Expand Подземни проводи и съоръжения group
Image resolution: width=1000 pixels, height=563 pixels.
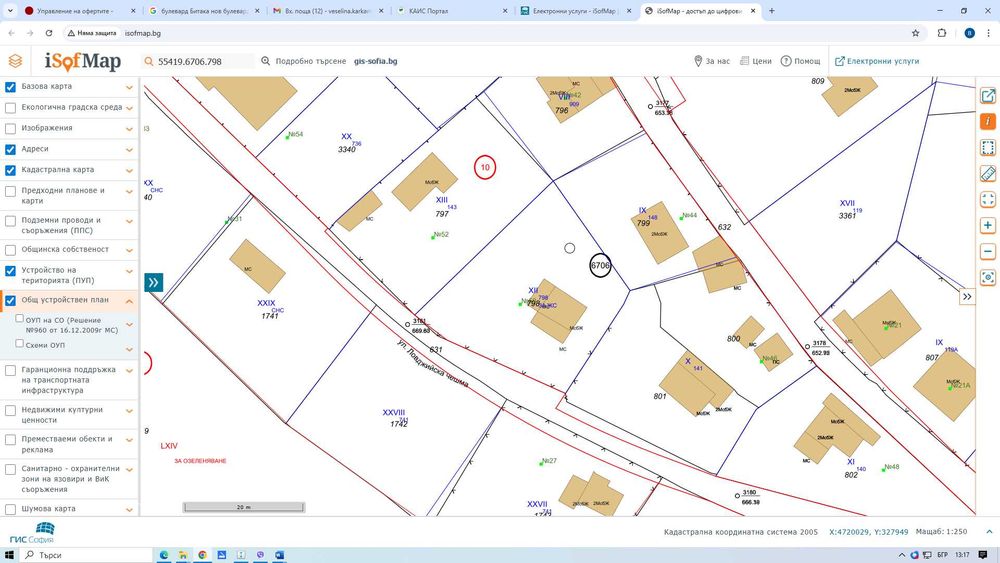point(129,221)
